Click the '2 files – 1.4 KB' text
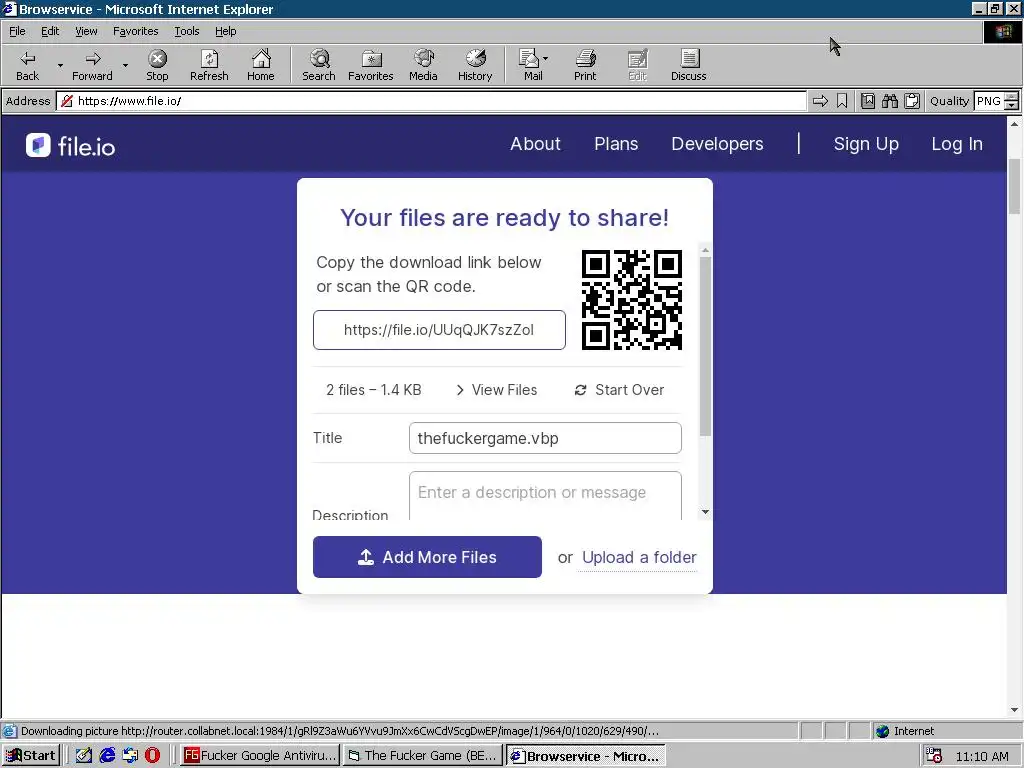Viewport: 1024px width, 768px height. click(x=374, y=390)
